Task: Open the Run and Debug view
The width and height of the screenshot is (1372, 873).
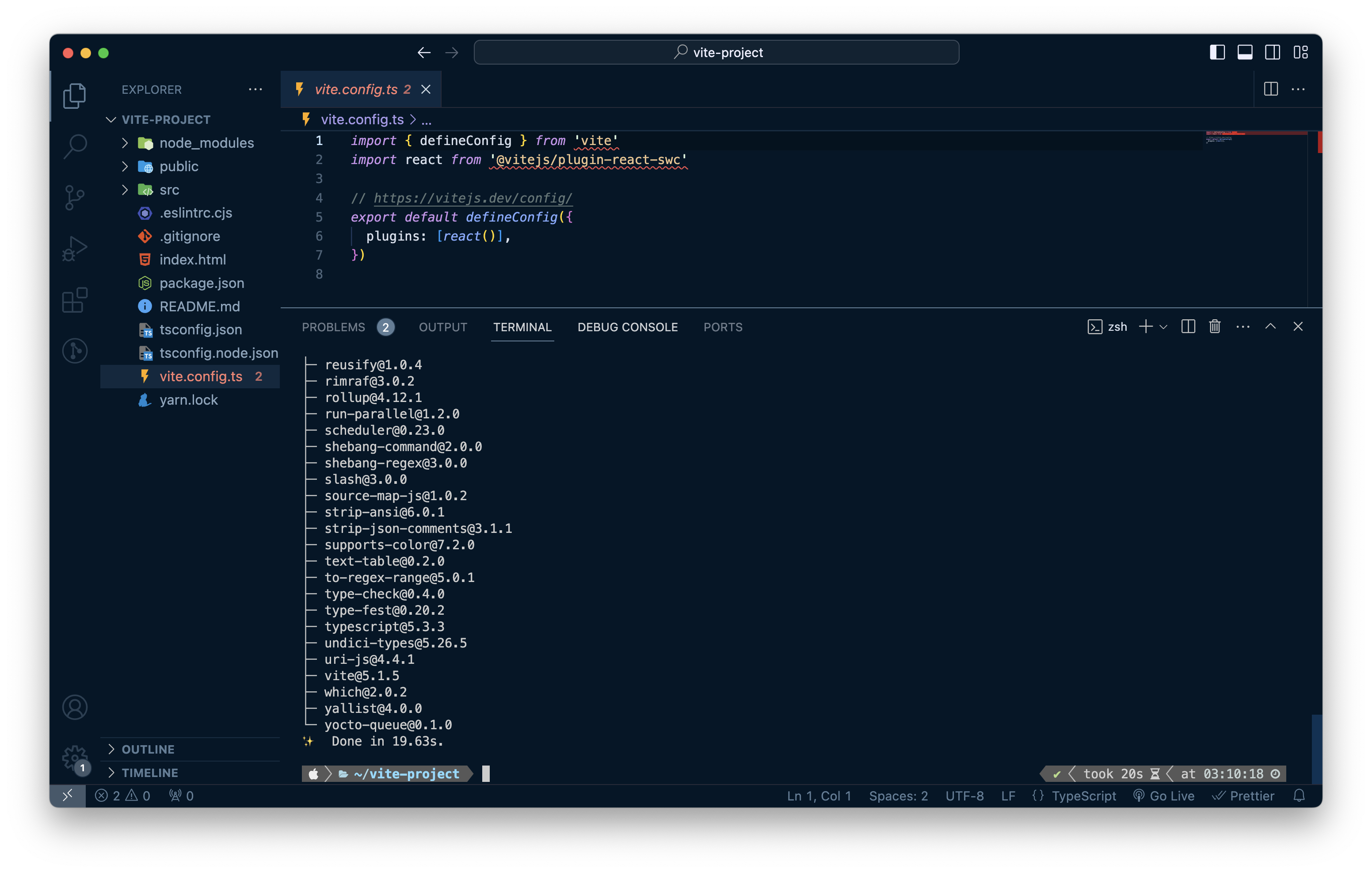Action: [75, 249]
